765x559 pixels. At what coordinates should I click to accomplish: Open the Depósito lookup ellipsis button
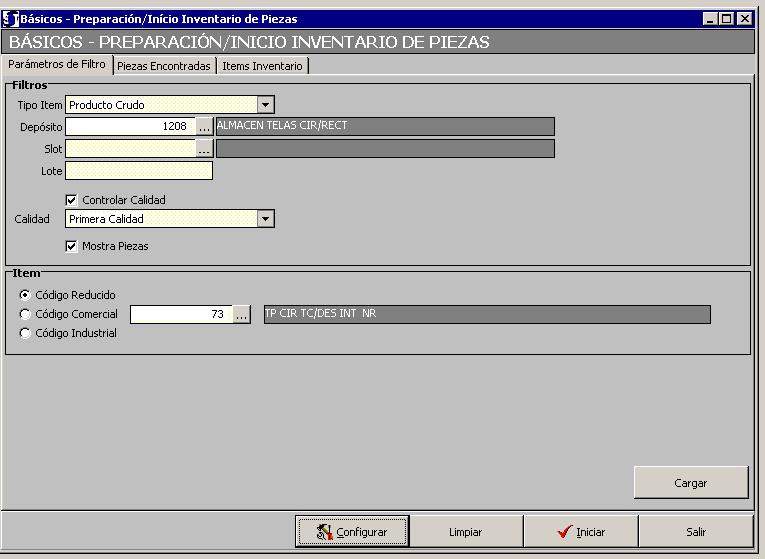click(x=204, y=127)
